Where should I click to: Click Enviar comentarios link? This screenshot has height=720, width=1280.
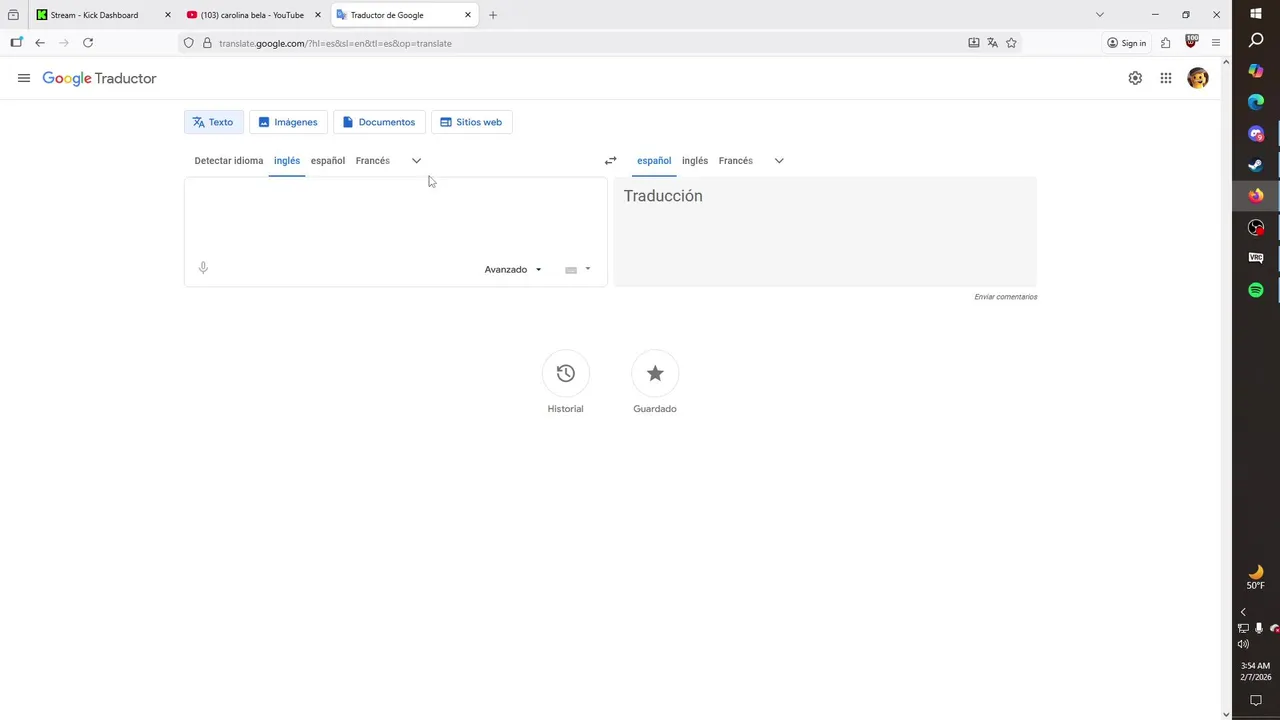[x=1006, y=297]
